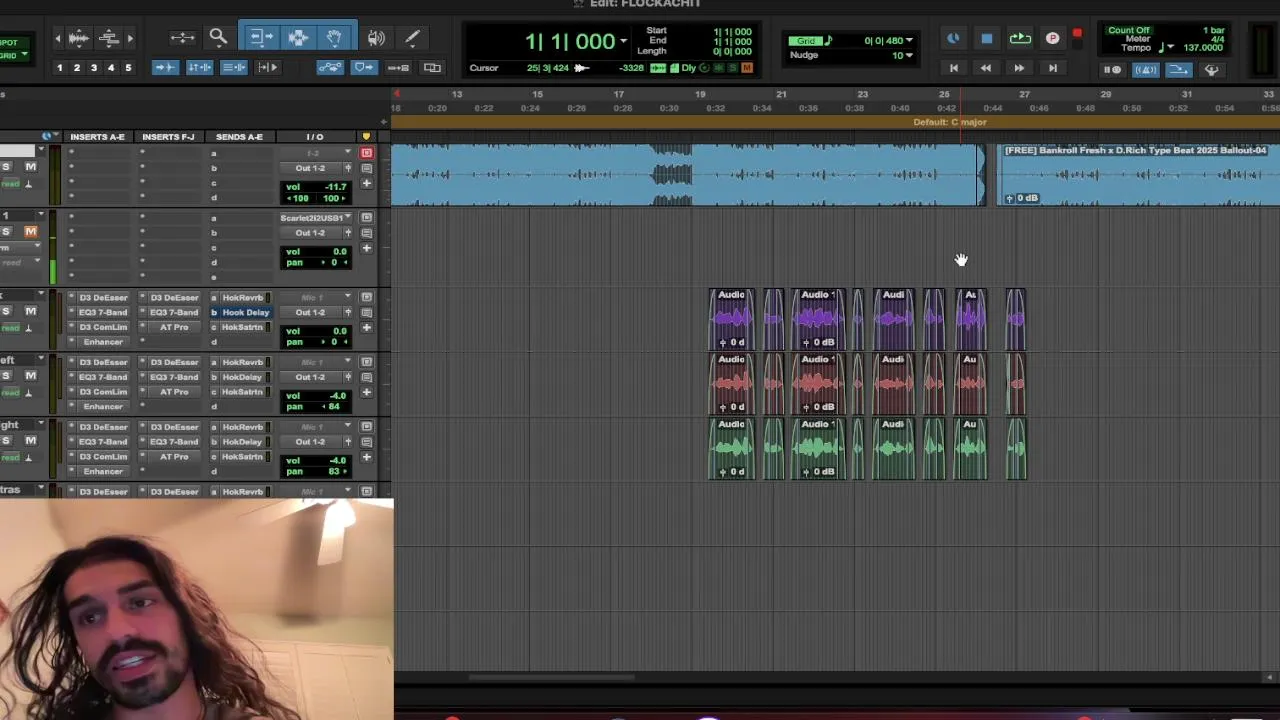This screenshot has width=1280, height=720.
Task: Click the Default: C major key marker
Action: [950, 122]
